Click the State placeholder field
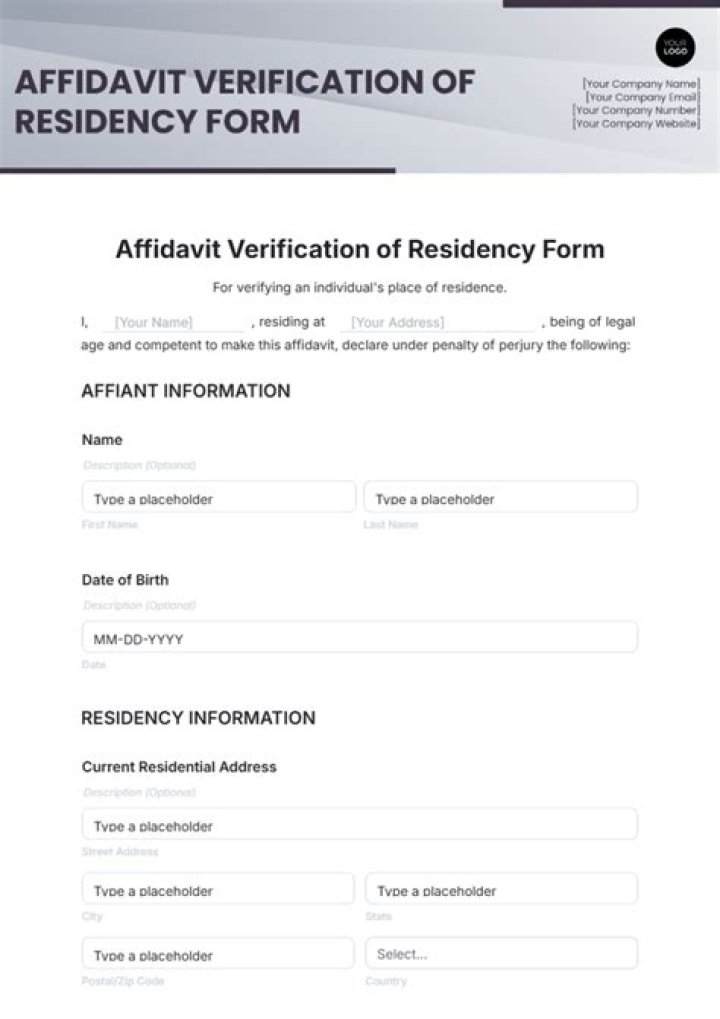This screenshot has height=1019, width=720. tap(501, 889)
